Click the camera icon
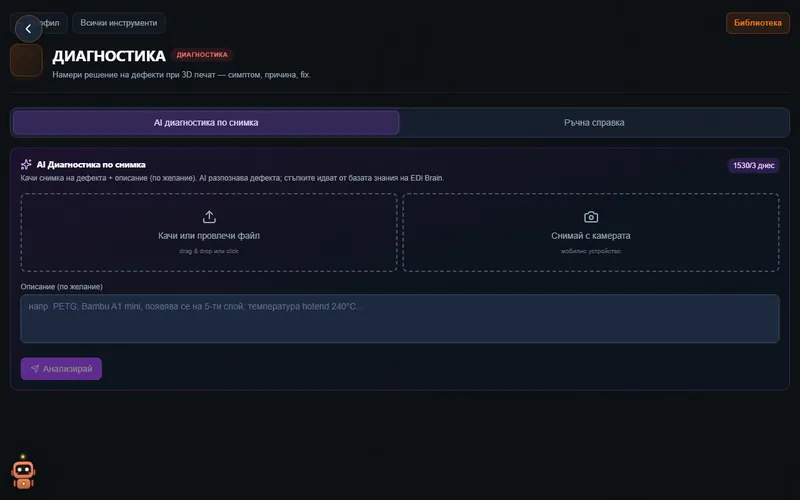Image resolution: width=800 pixels, height=500 pixels. (x=591, y=217)
